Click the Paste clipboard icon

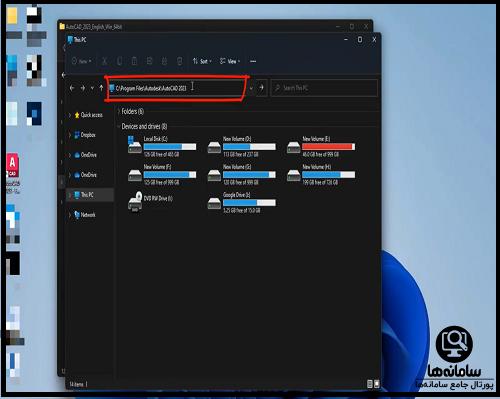(x=134, y=61)
